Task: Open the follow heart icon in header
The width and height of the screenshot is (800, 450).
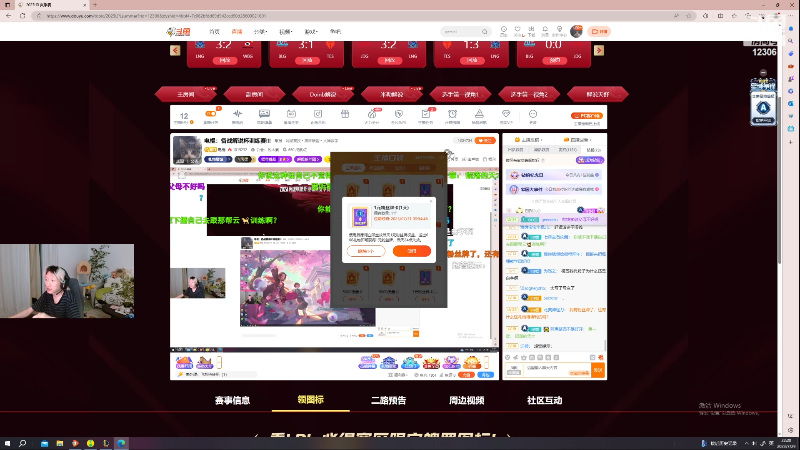Action: pos(517,31)
